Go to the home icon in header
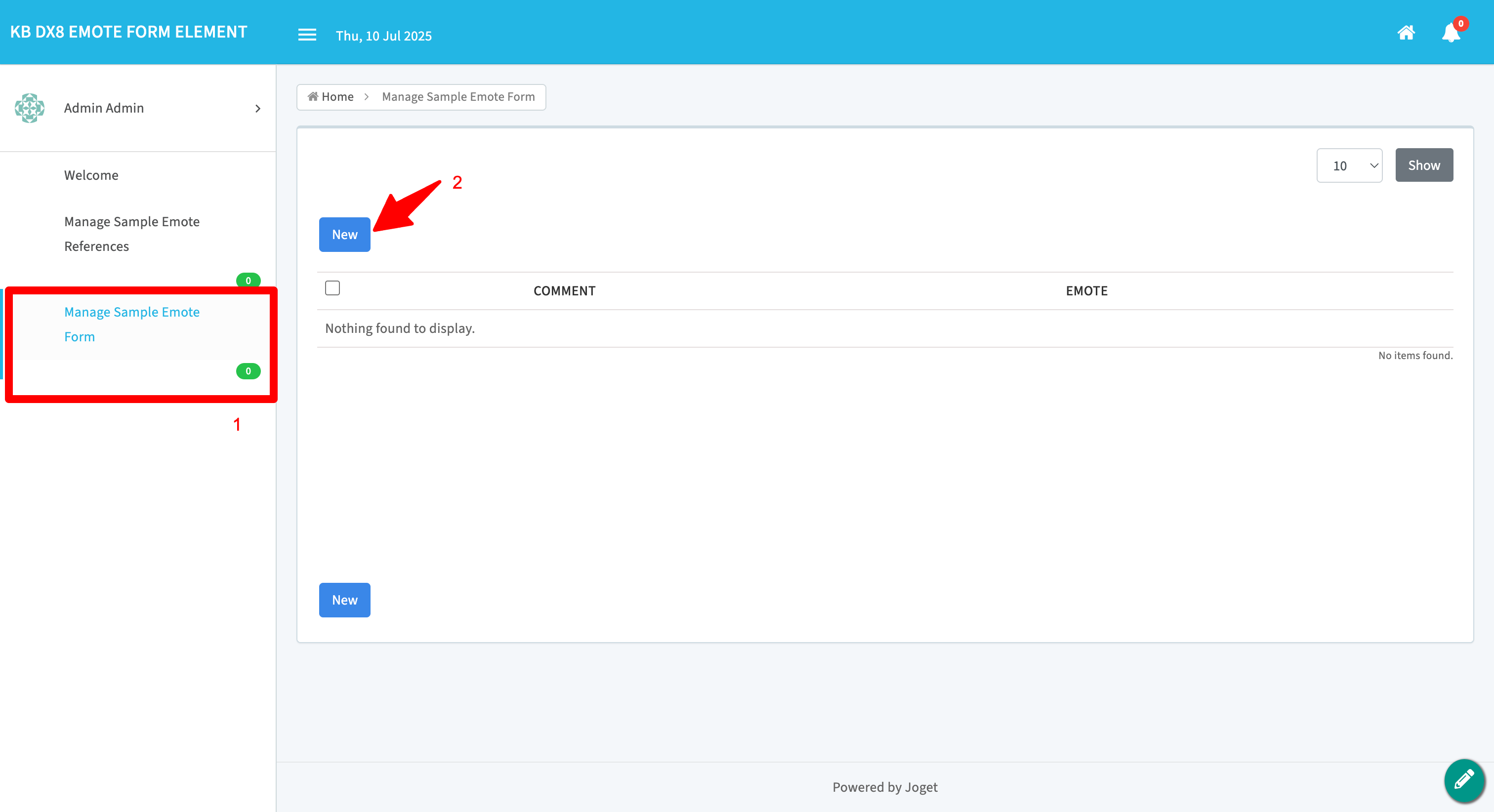The height and width of the screenshot is (812, 1494). coord(1406,33)
